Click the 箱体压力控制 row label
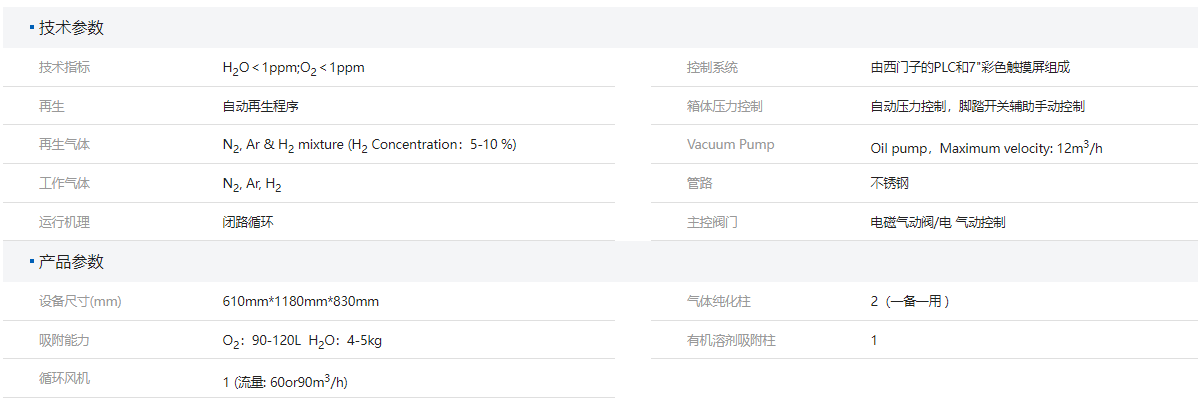The width and height of the screenshot is (1198, 406). (x=724, y=106)
